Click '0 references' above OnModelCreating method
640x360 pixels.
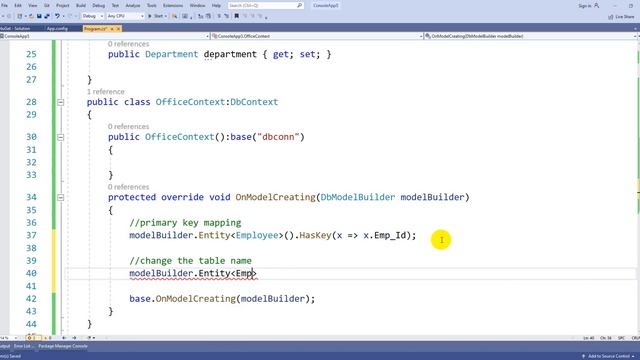[128, 187]
